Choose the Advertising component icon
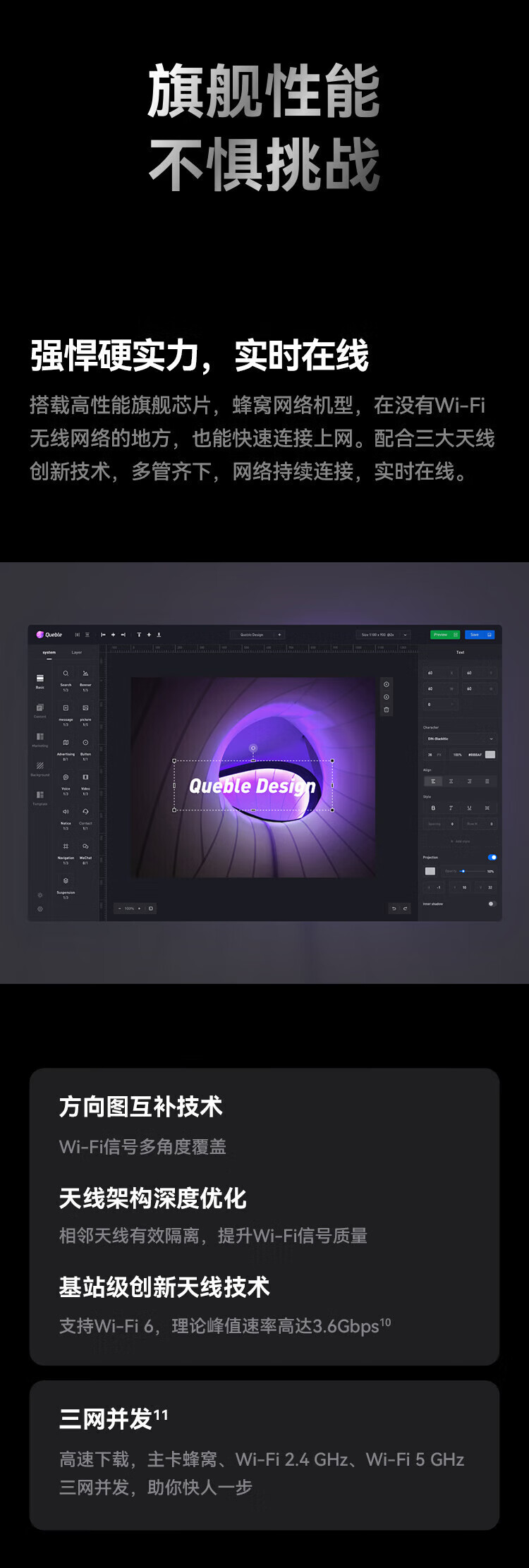The image size is (529, 1568). 66,743
